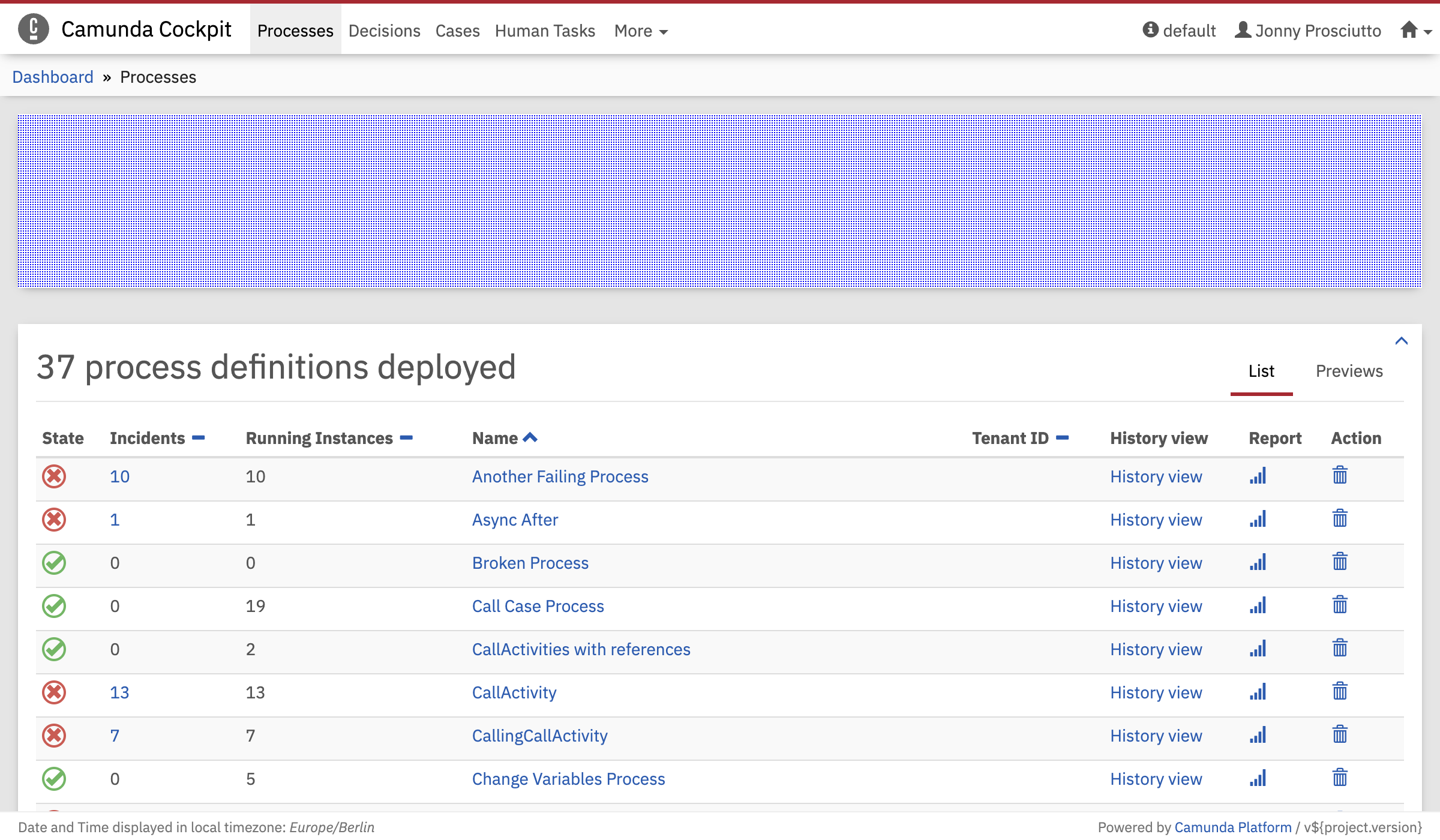Click green check icon for Change Variables Process
The image size is (1440, 840).
54,779
